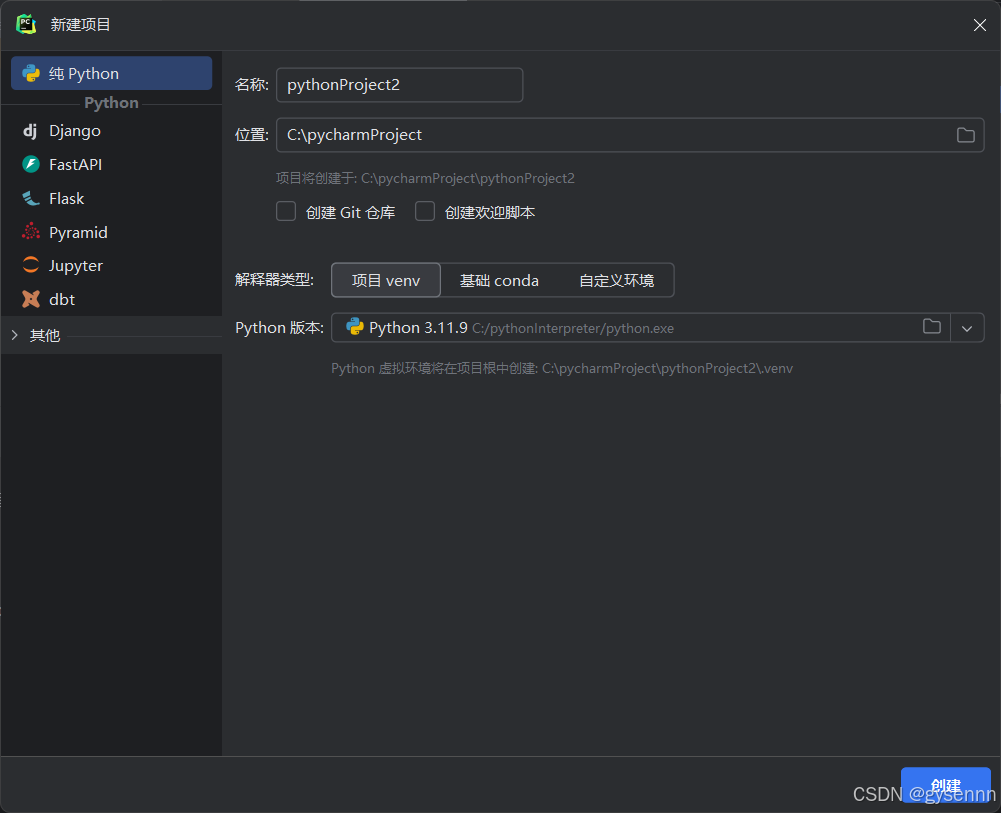Screen dimensions: 1001x813
Task: Browse for the project location folder
Action: pyautogui.click(x=965, y=135)
